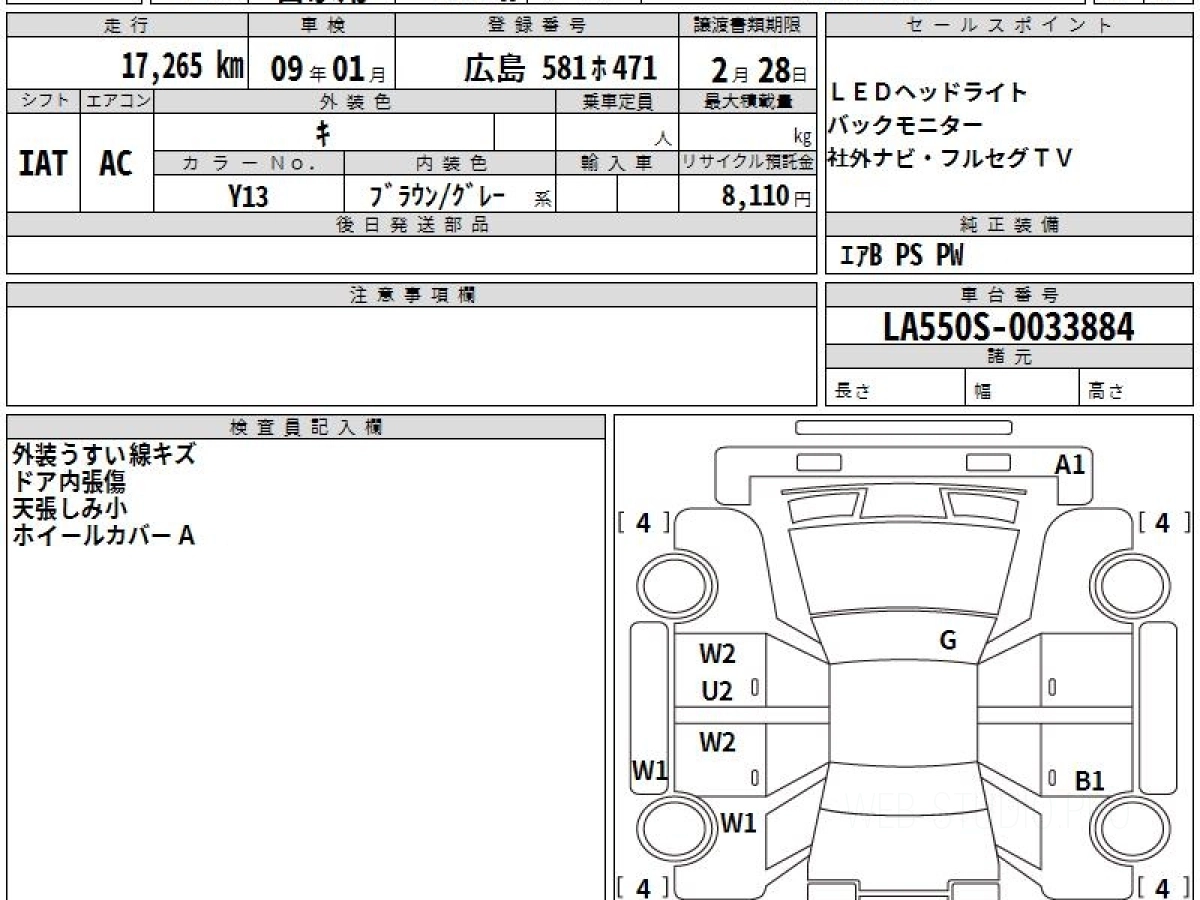Click the W1 mark beside the rear wheel arch
The width and height of the screenshot is (1200, 900).
coord(738,824)
